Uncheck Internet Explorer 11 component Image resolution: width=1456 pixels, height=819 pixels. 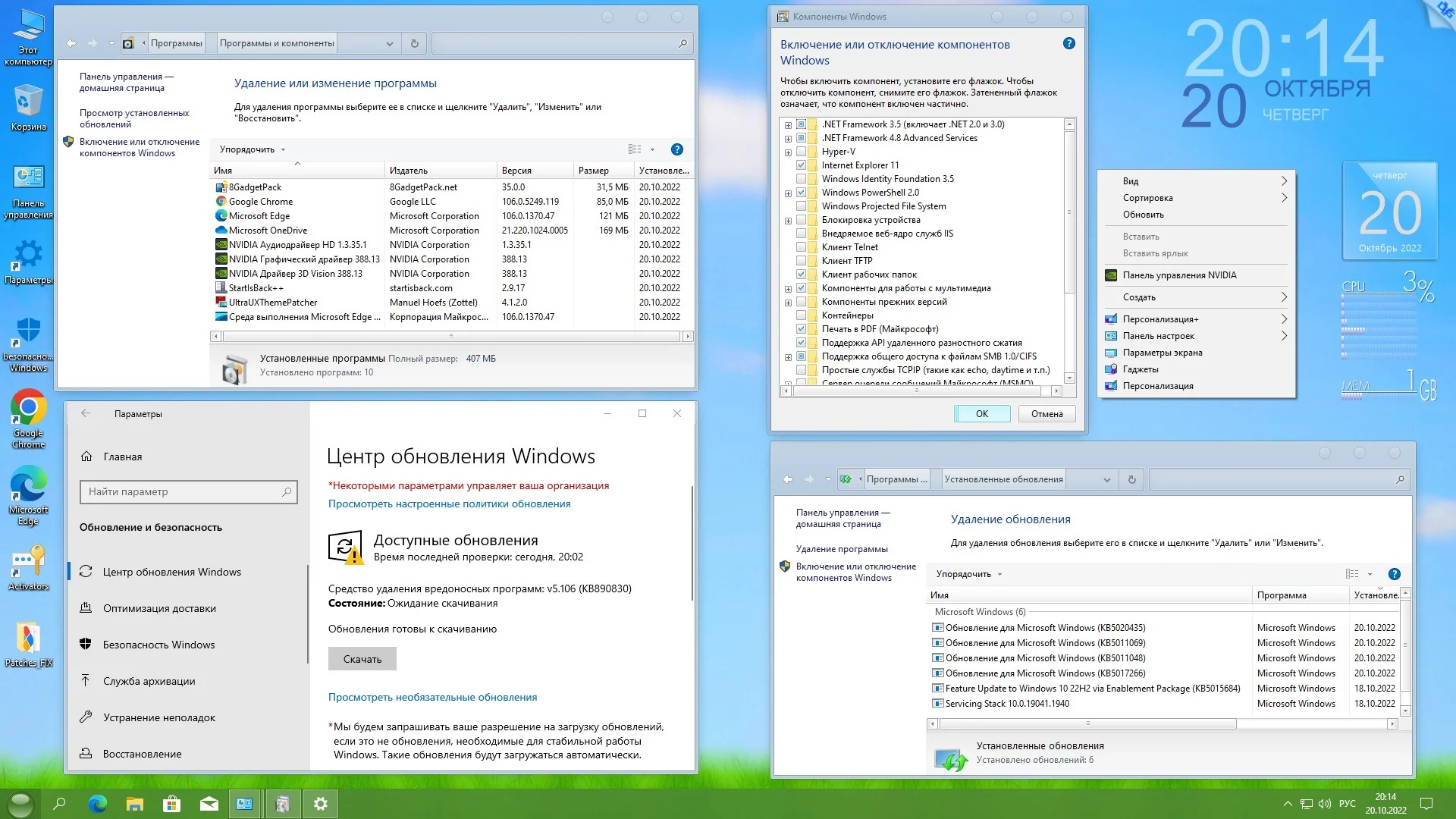click(x=801, y=165)
